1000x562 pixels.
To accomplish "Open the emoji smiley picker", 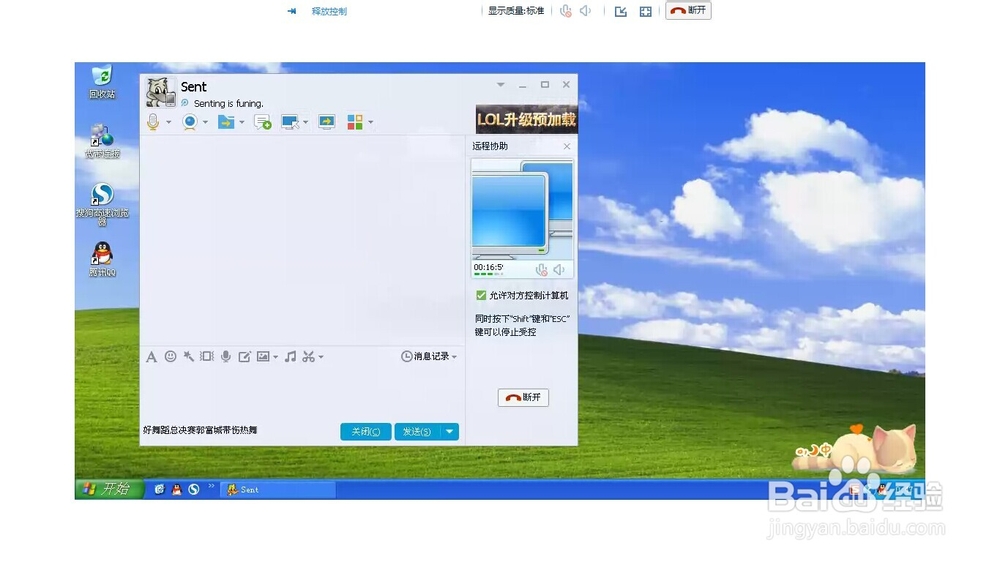I will [x=170, y=357].
